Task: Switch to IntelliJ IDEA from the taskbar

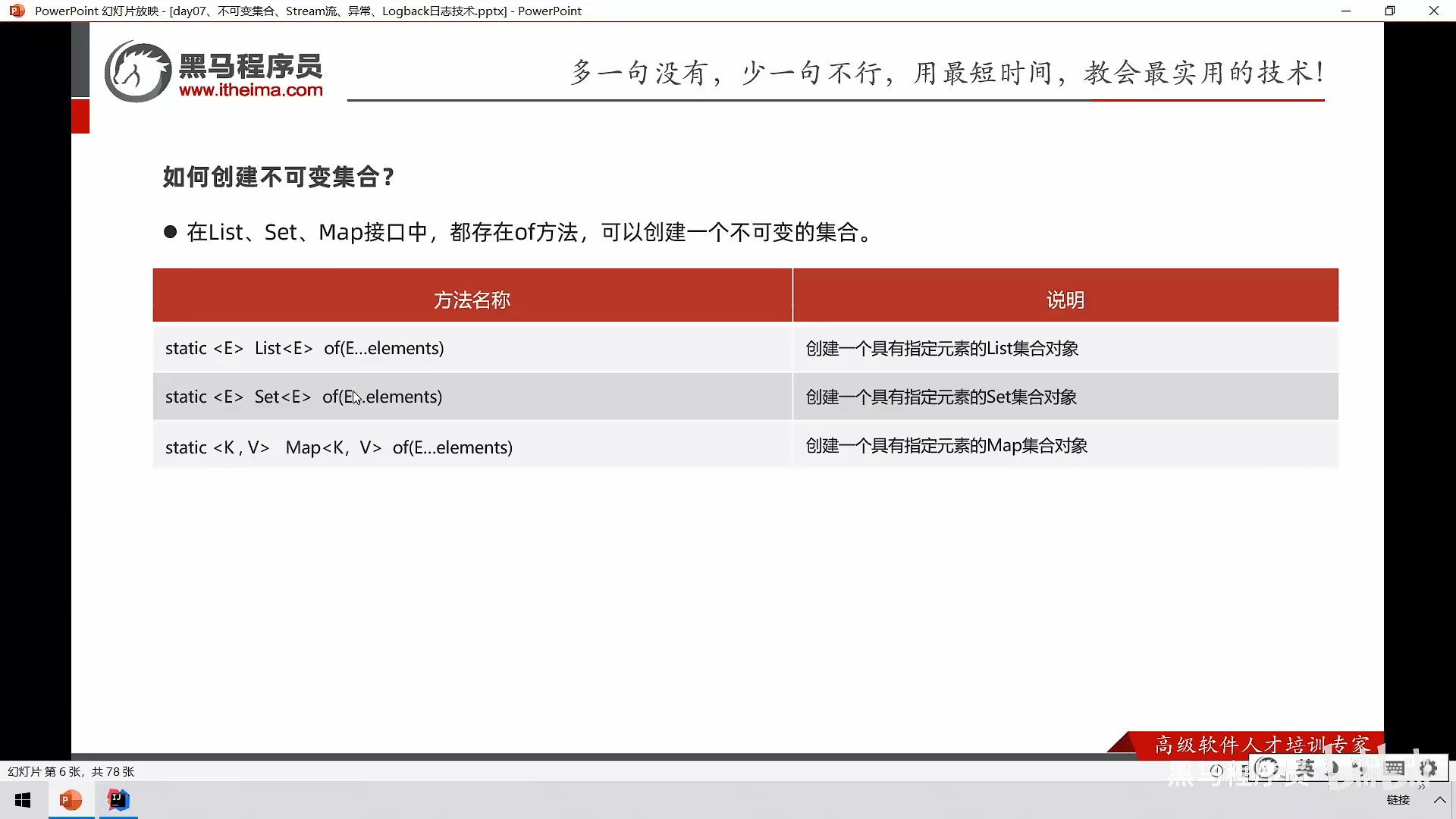Action: coord(118,800)
